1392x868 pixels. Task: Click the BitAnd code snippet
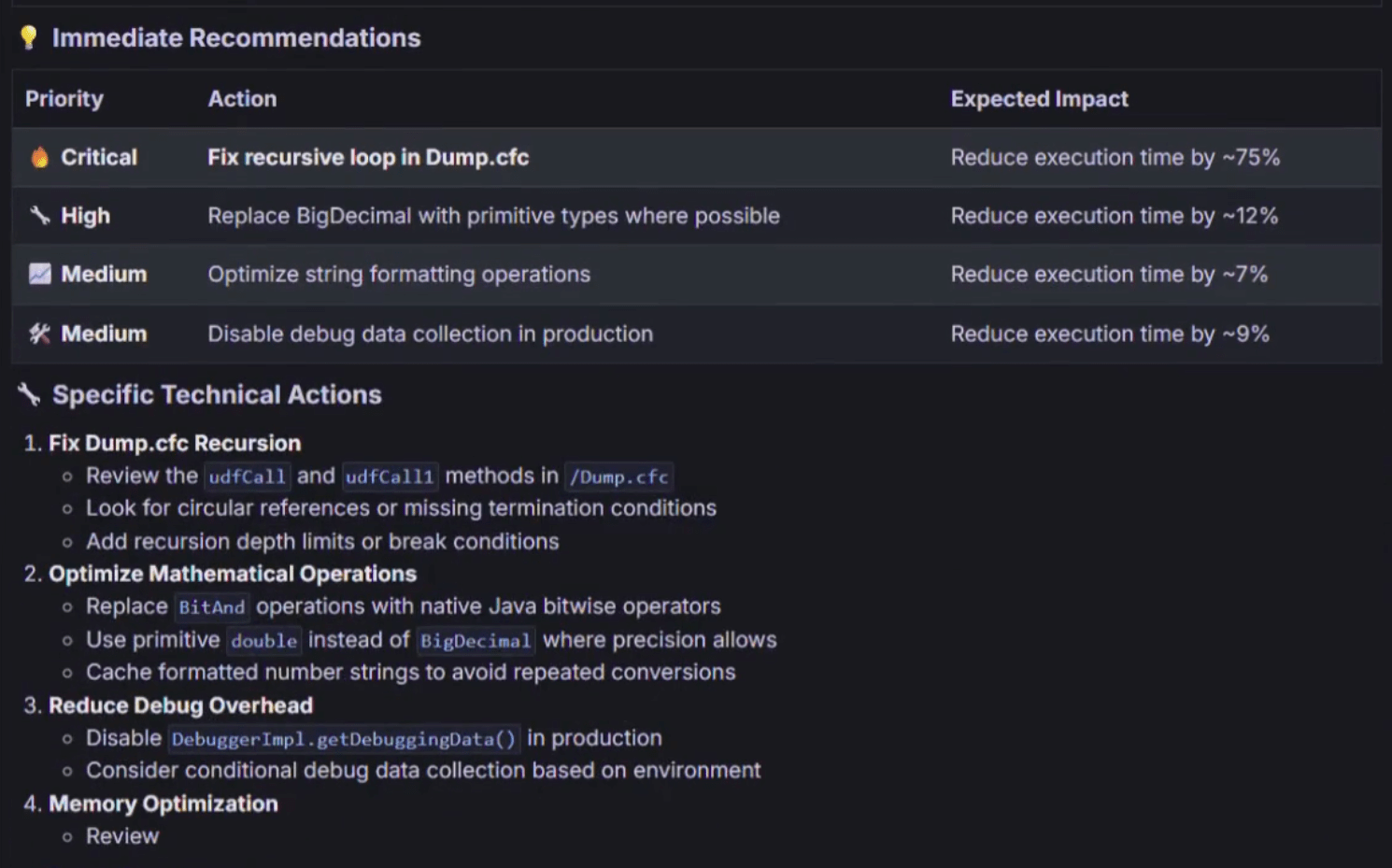pos(211,607)
